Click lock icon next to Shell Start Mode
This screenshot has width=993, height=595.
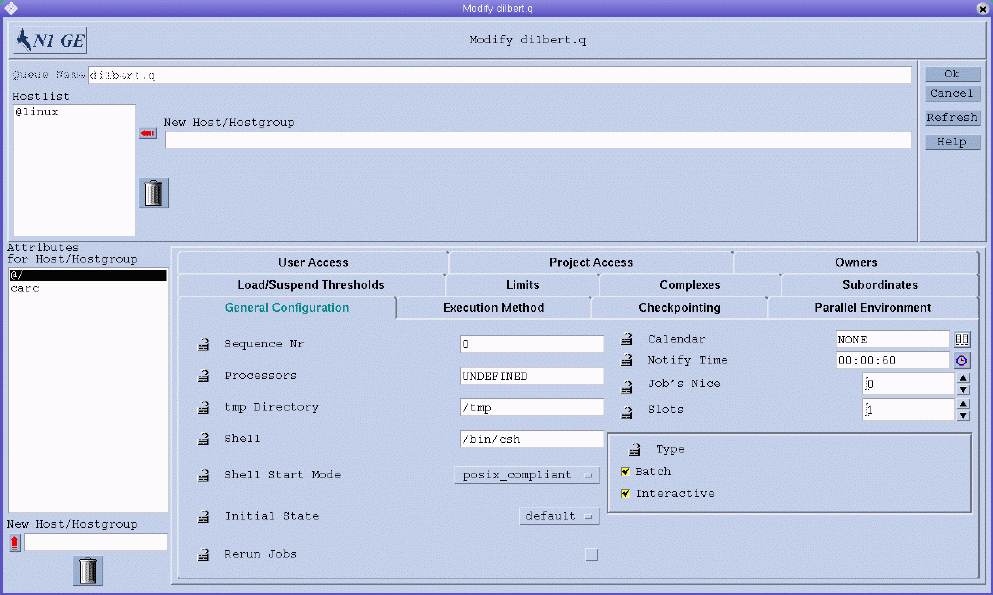point(203,475)
